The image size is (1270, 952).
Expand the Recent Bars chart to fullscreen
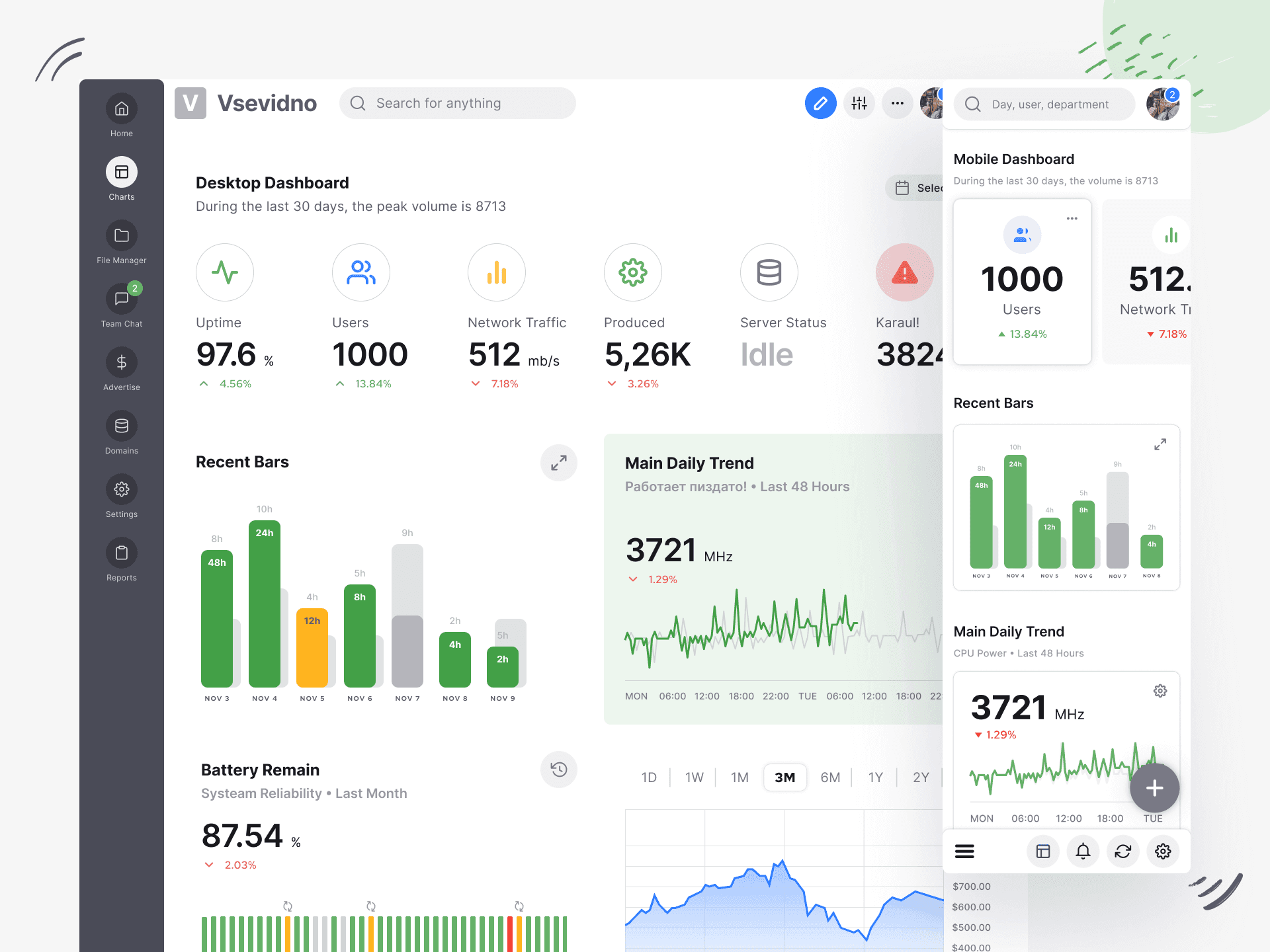tap(559, 463)
